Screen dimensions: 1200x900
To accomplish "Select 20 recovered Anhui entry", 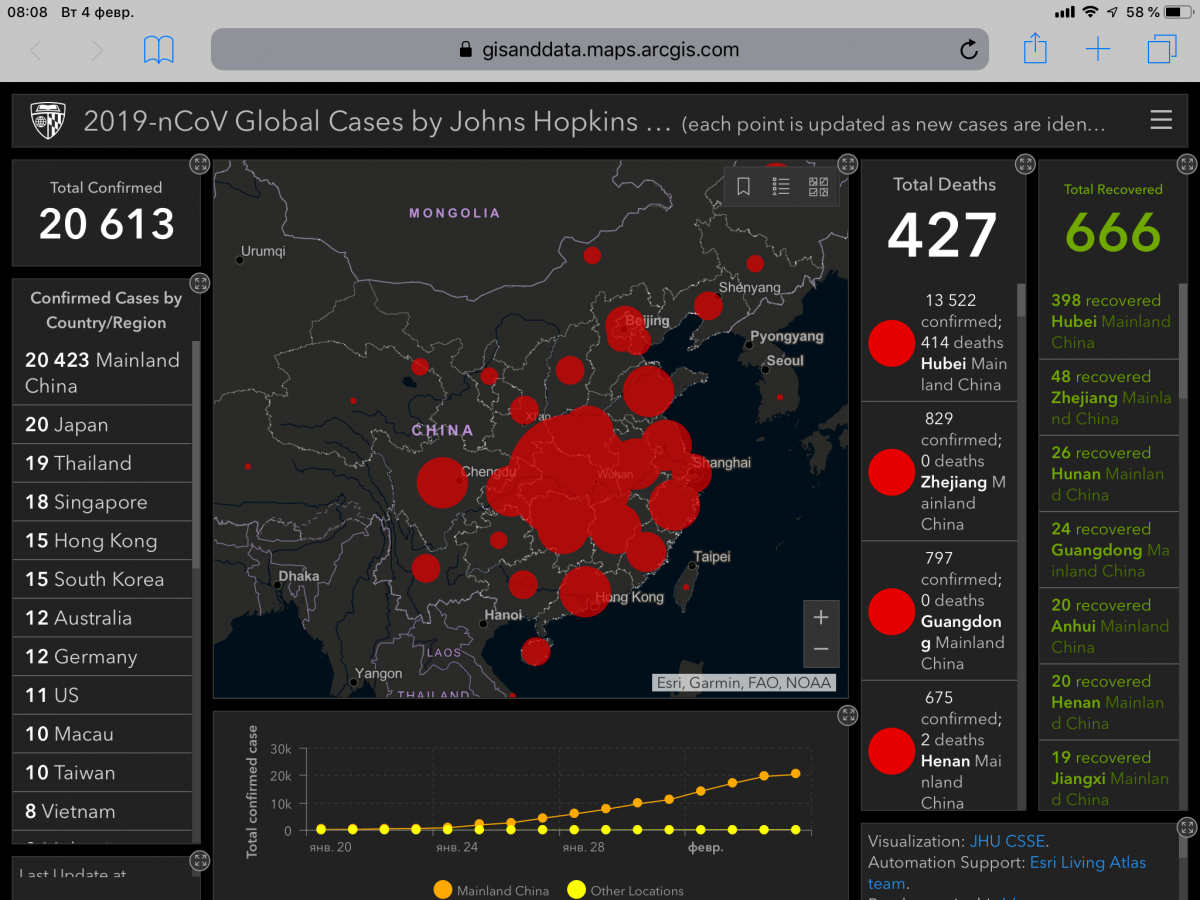I will pos(1109,625).
